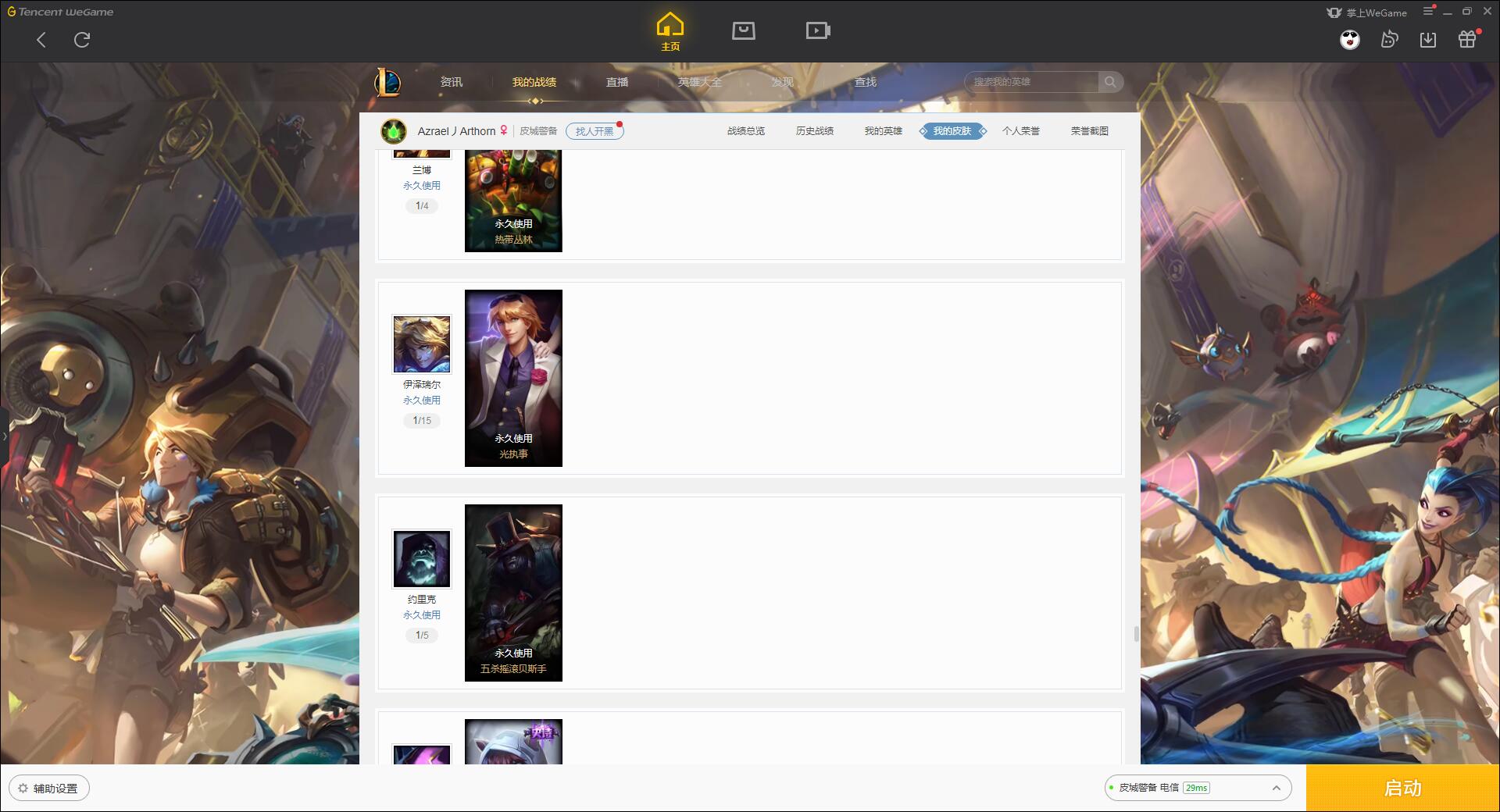Click the Azrael J Arthorn username
This screenshot has height=812, width=1500.
pos(456,131)
